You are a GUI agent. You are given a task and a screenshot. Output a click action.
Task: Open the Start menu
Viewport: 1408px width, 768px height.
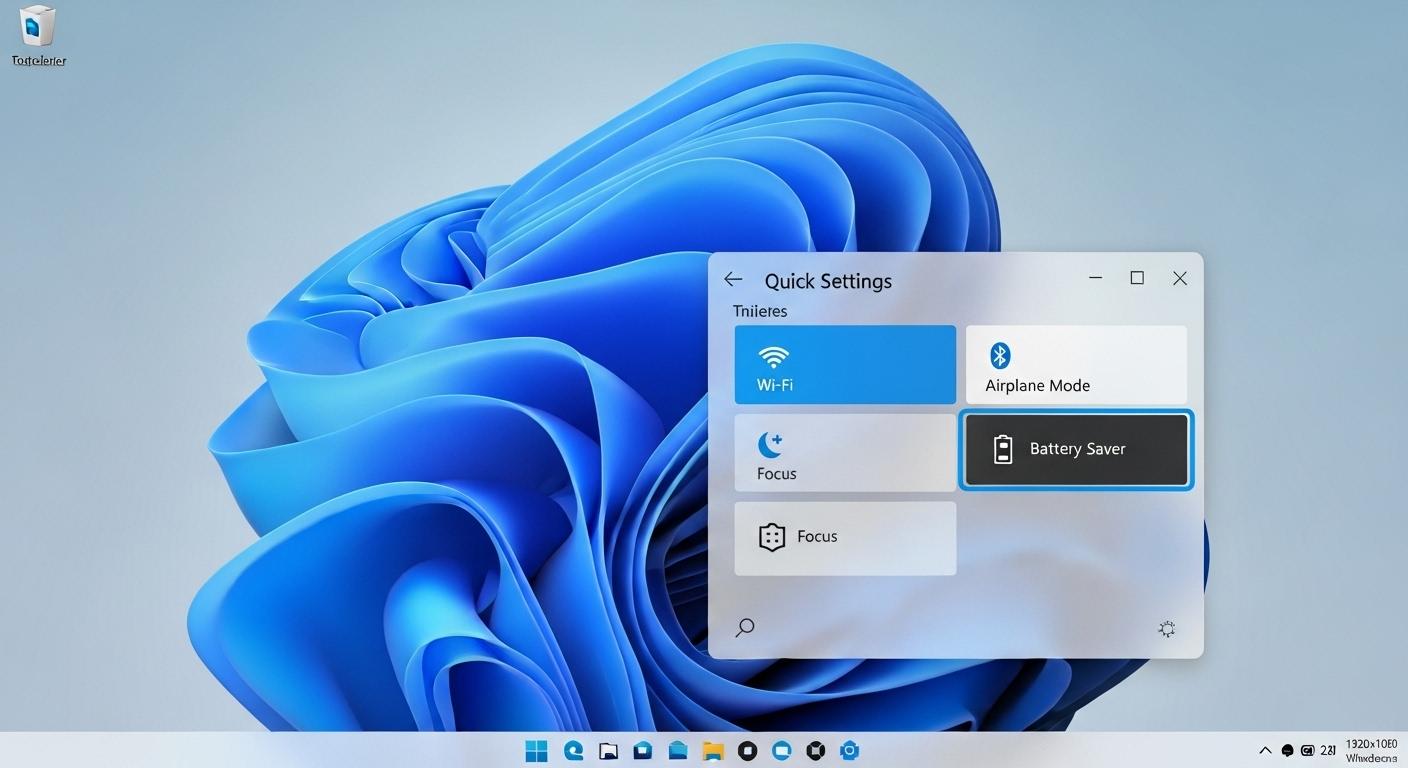coord(536,750)
